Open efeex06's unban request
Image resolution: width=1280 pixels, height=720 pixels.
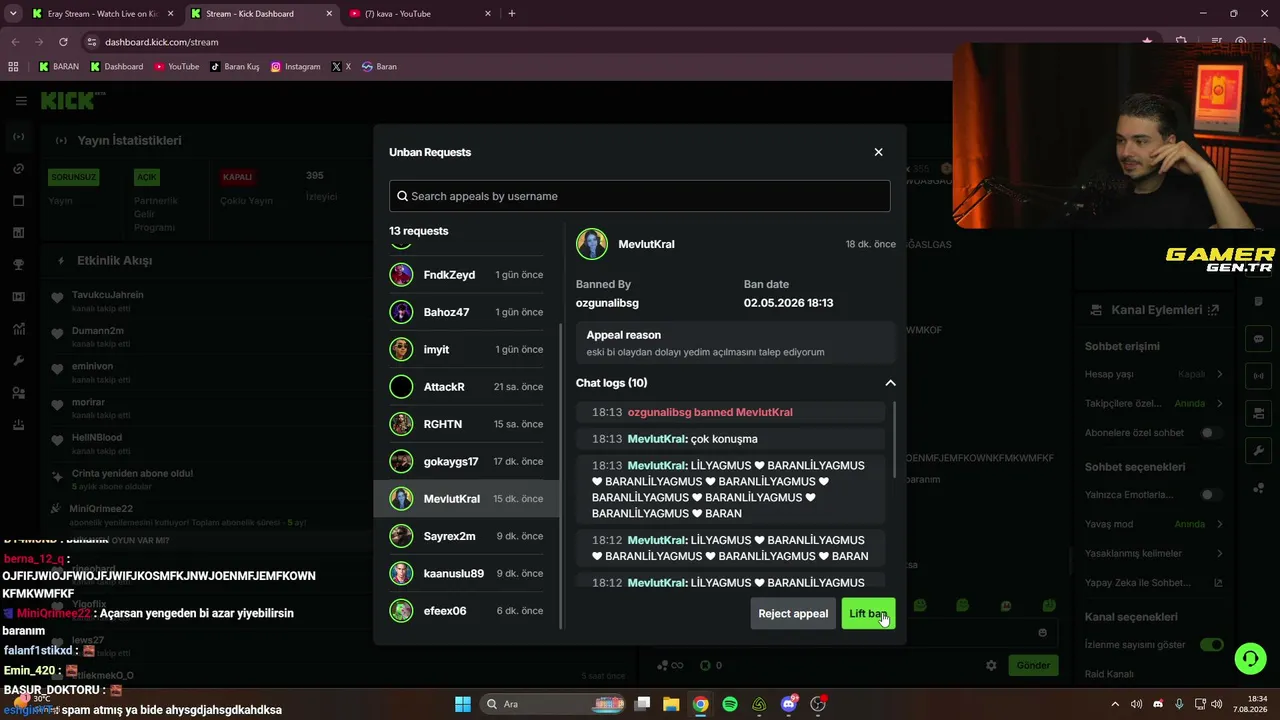(x=467, y=611)
